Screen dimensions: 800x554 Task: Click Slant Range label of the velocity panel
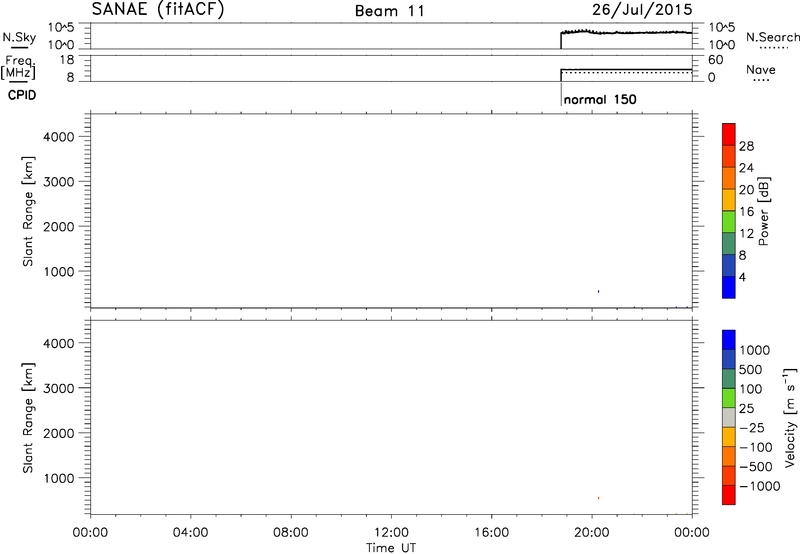click(28, 418)
